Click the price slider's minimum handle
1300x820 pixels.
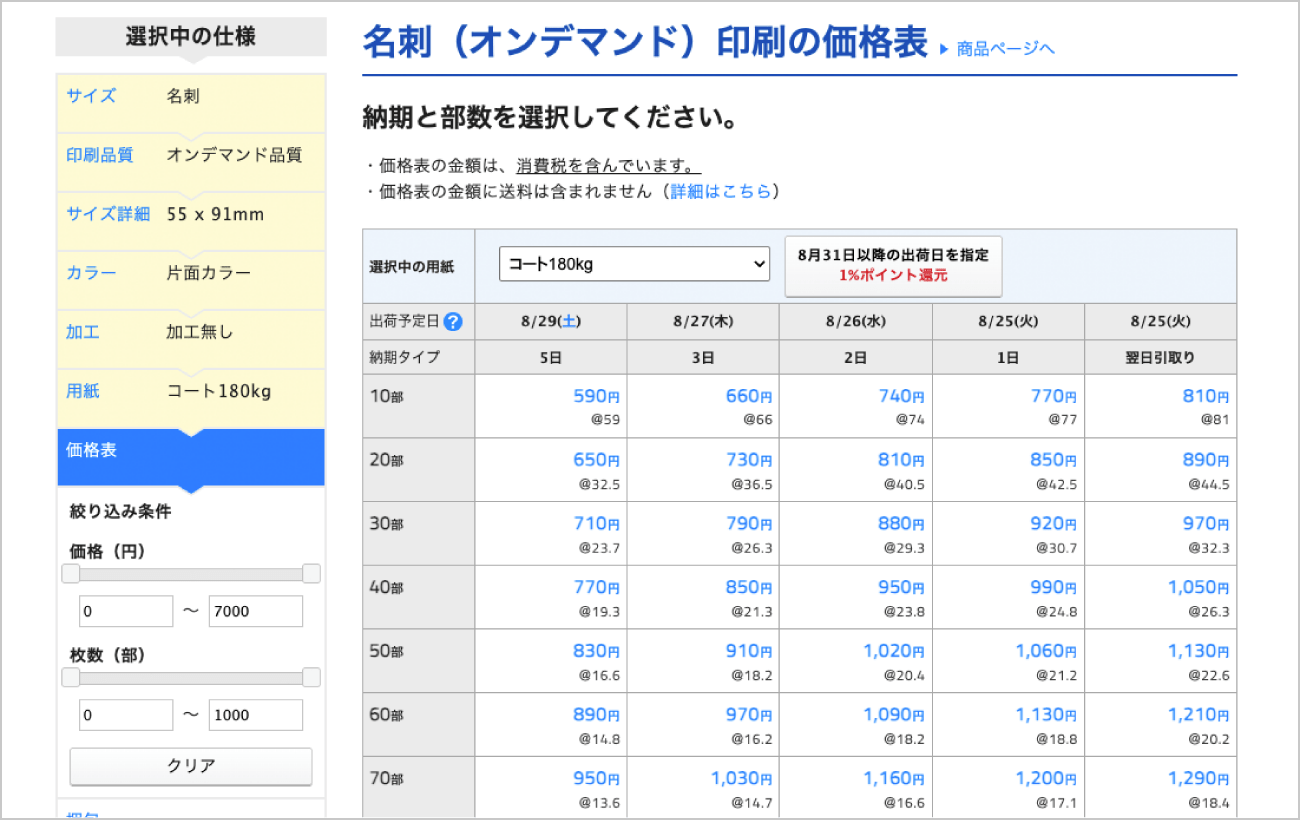pyautogui.click(x=70, y=574)
